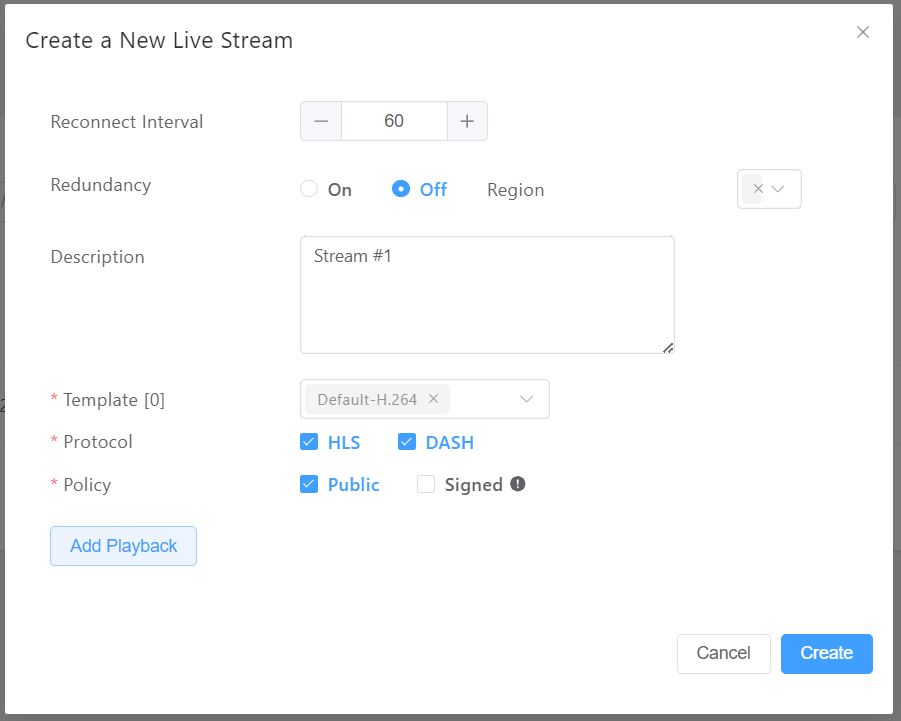Click the info icon beside Signed
This screenshot has height=721, width=901.
click(518, 484)
